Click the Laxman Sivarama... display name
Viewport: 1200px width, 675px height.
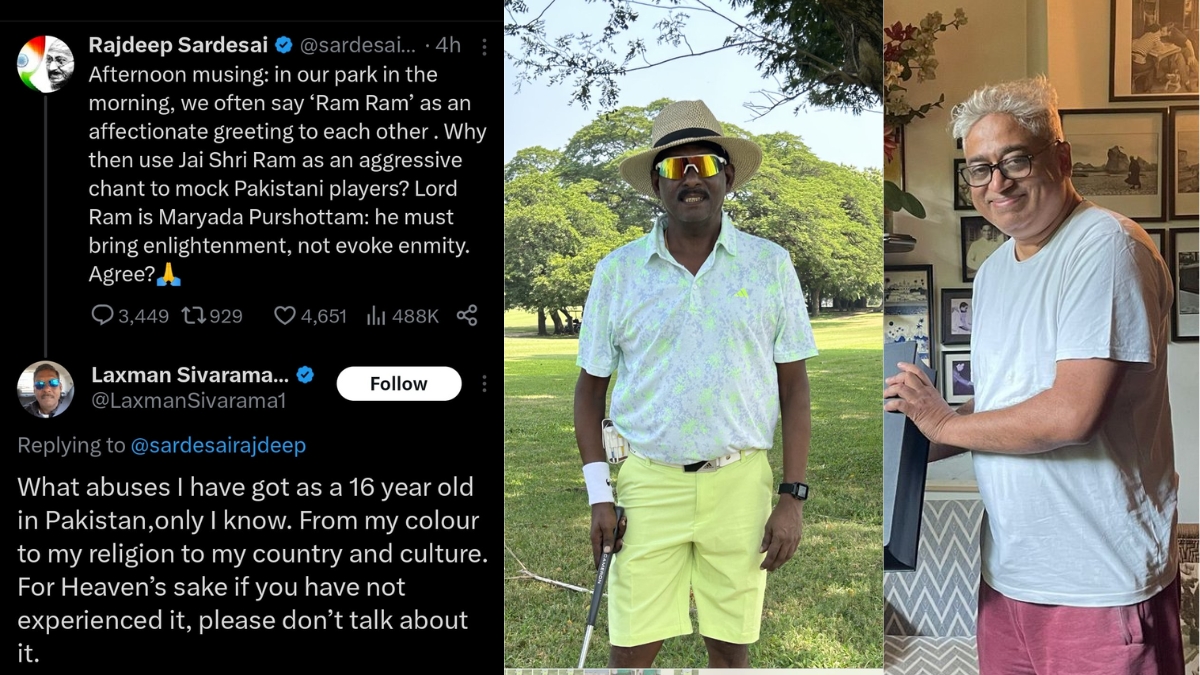190,375
